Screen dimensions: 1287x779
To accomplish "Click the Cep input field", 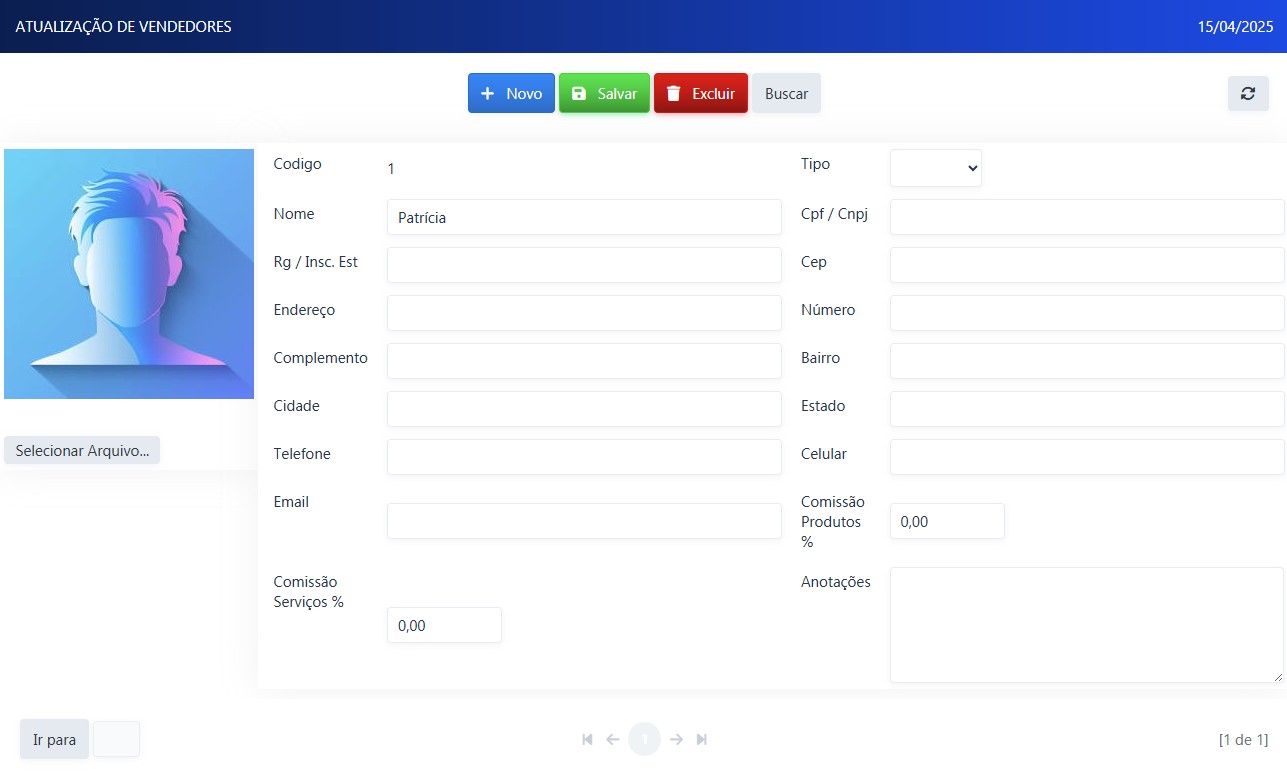I will (x=1087, y=265).
